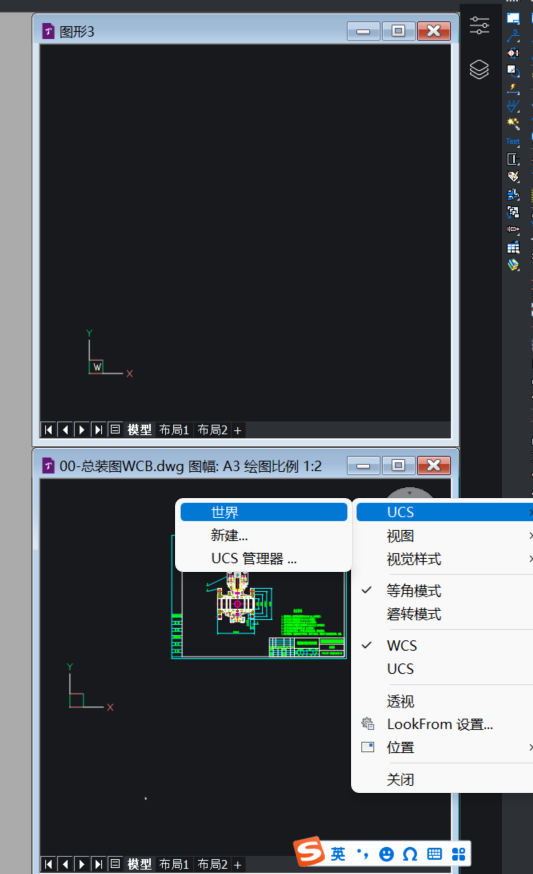Click the book library icon in toolbar
The image size is (533, 874).
[513, 265]
